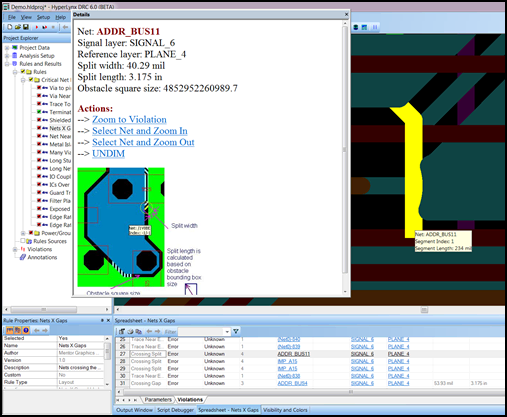Screen dimensions: 507x417
Task: Click the first orange Rule Properties toolbar icon
Action: (x=9, y=330)
